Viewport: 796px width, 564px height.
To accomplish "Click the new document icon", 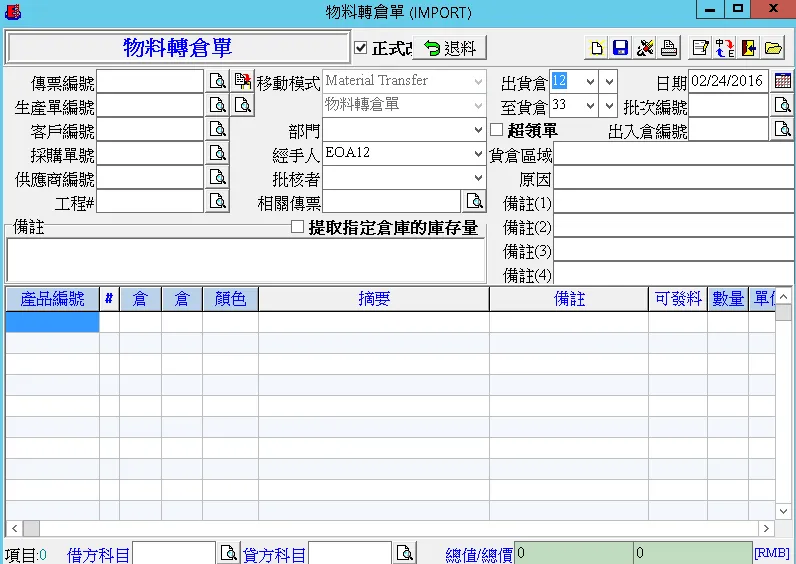I will (596, 48).
